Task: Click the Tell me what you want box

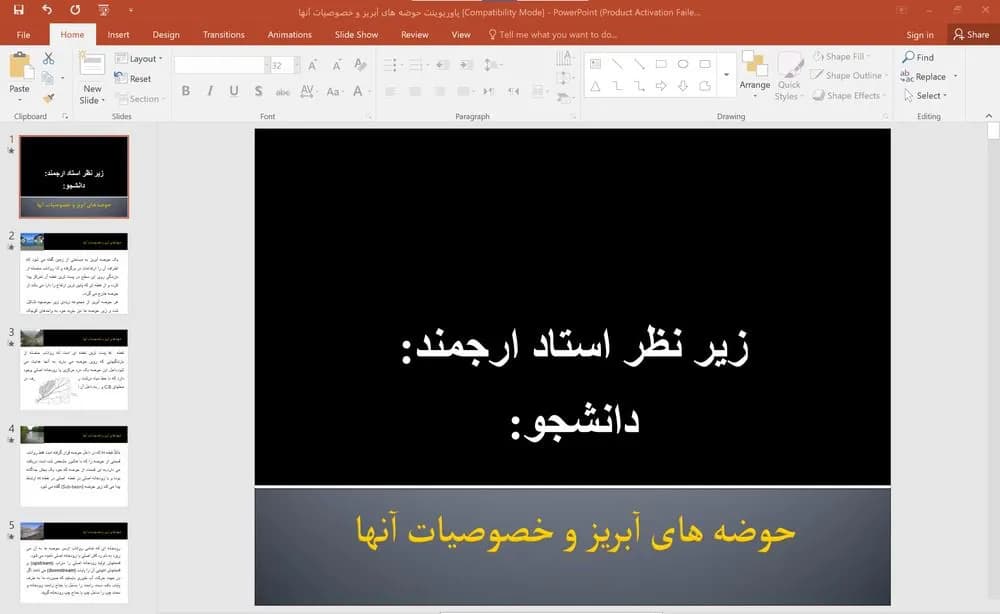Action: coord(552,34)
